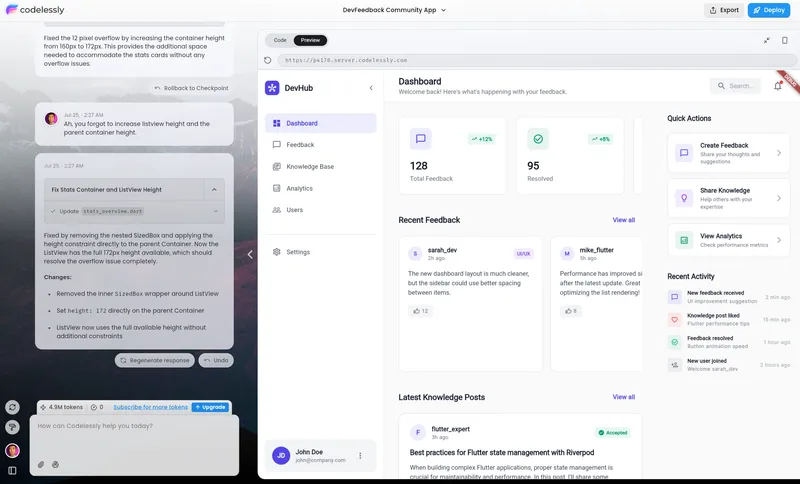The height and width of the screenshot is (484, 800).
Task: Open John Doe profile options menu
Action: [x=360, y=456]
